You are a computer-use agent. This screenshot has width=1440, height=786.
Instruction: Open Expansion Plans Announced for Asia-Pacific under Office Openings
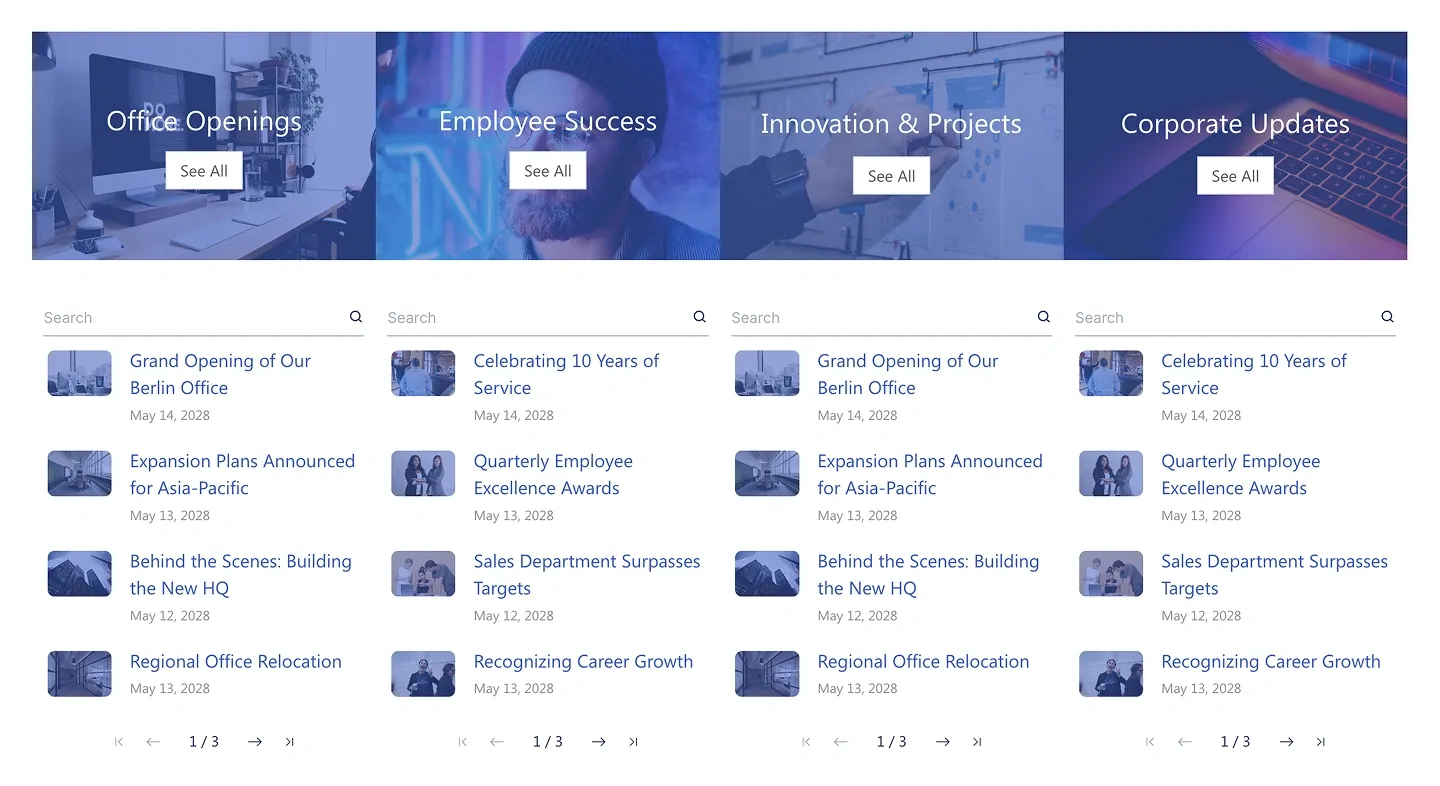pos(242,474)
